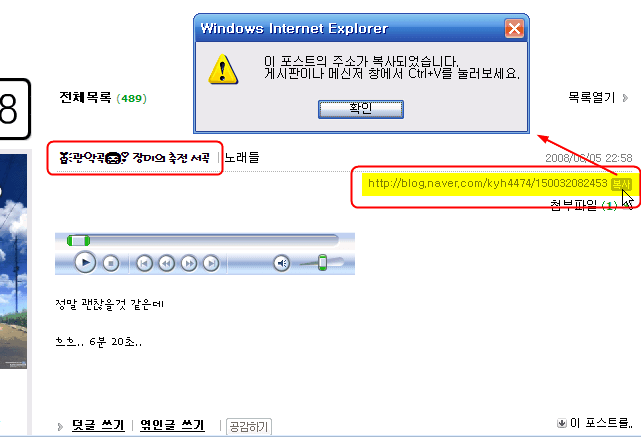Adjust the media player volume slider
The image size is (641, 437).
[322, 262]
